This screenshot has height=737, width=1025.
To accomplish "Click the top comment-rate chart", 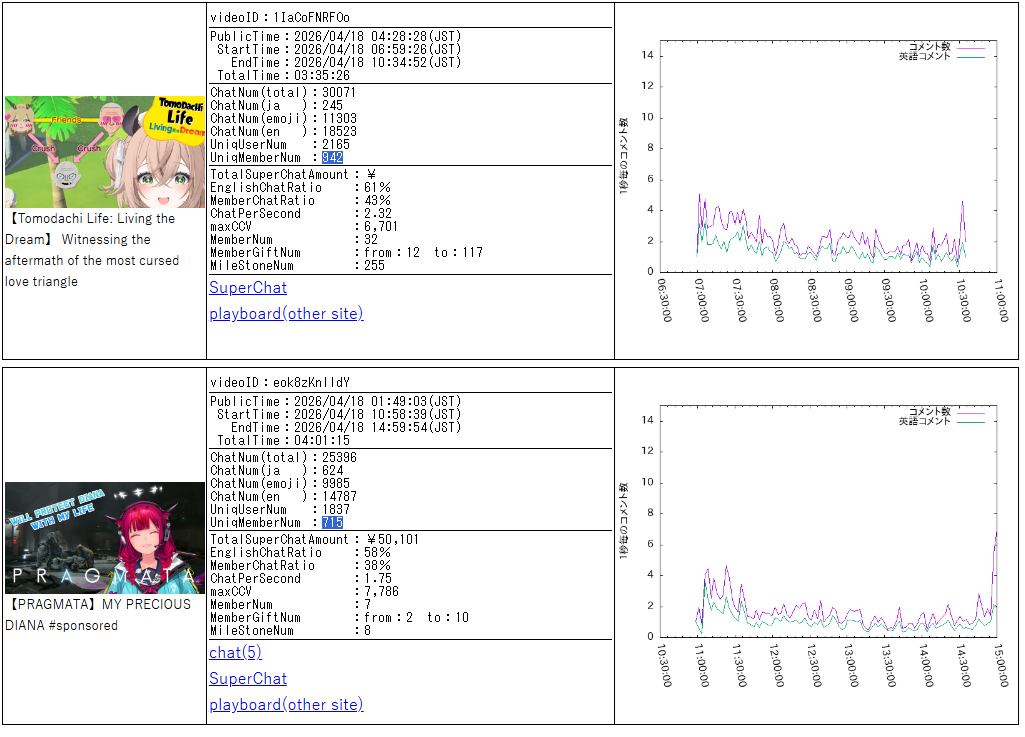I will click(x=816, y=181).
